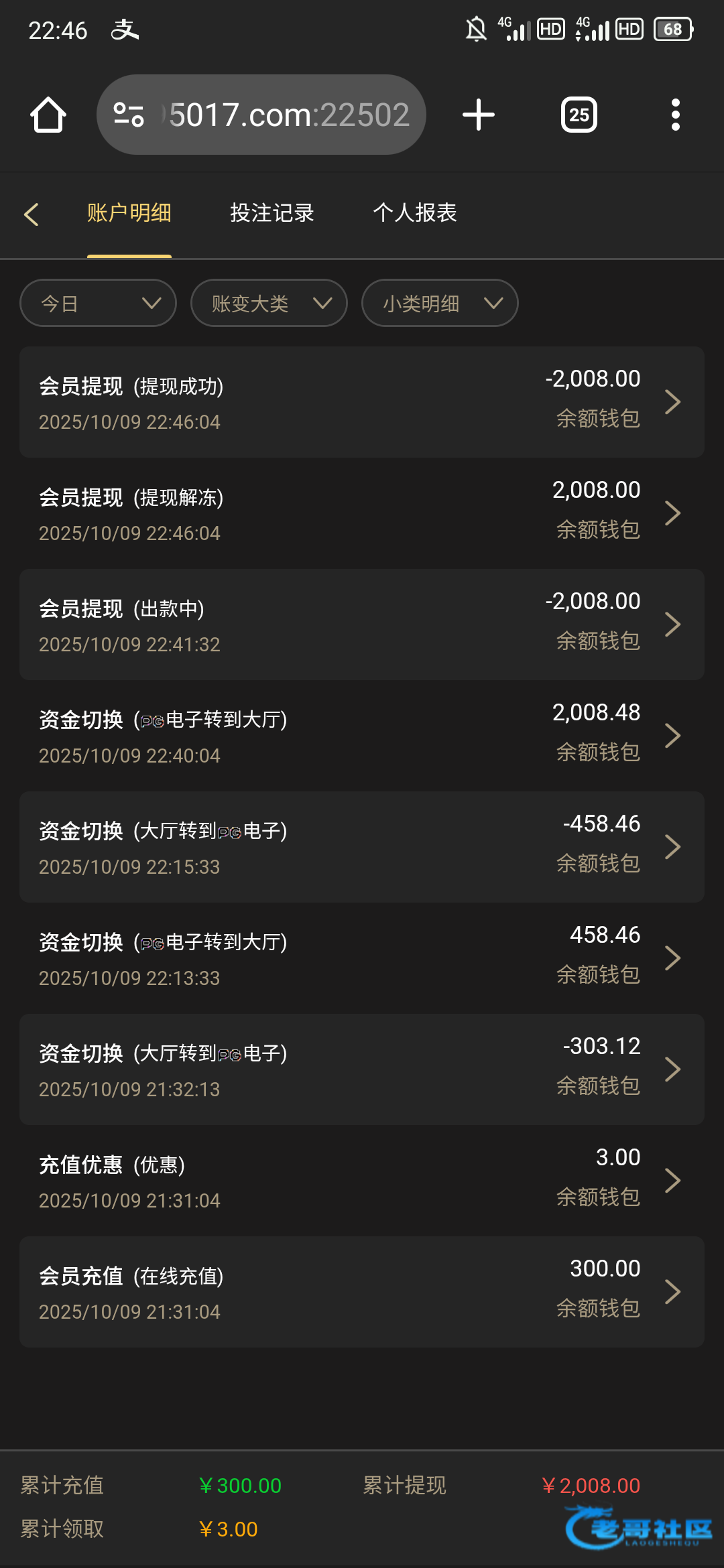
Task: Switch to the 个人报表 tab
Action: (415, 213)
